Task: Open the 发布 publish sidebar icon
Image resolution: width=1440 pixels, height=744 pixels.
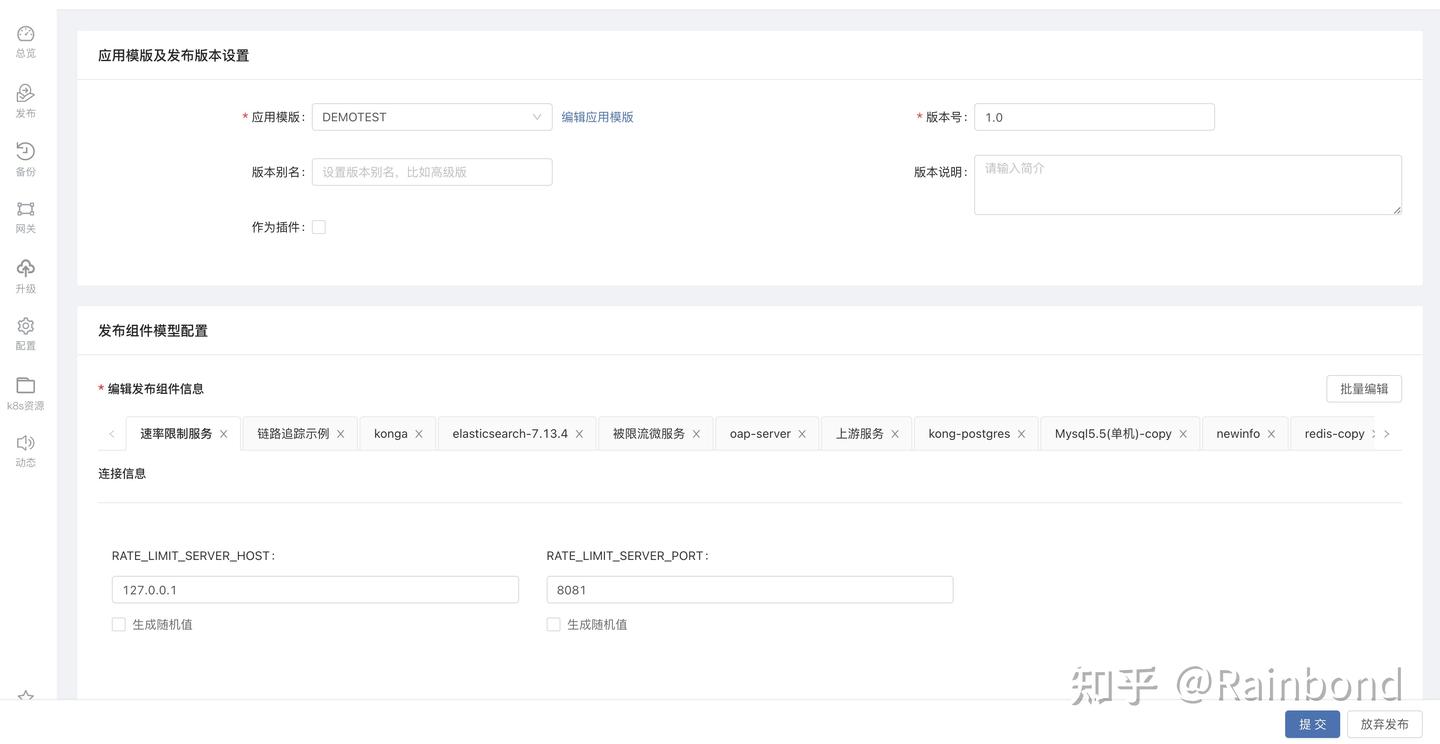Action: [26, 93]
